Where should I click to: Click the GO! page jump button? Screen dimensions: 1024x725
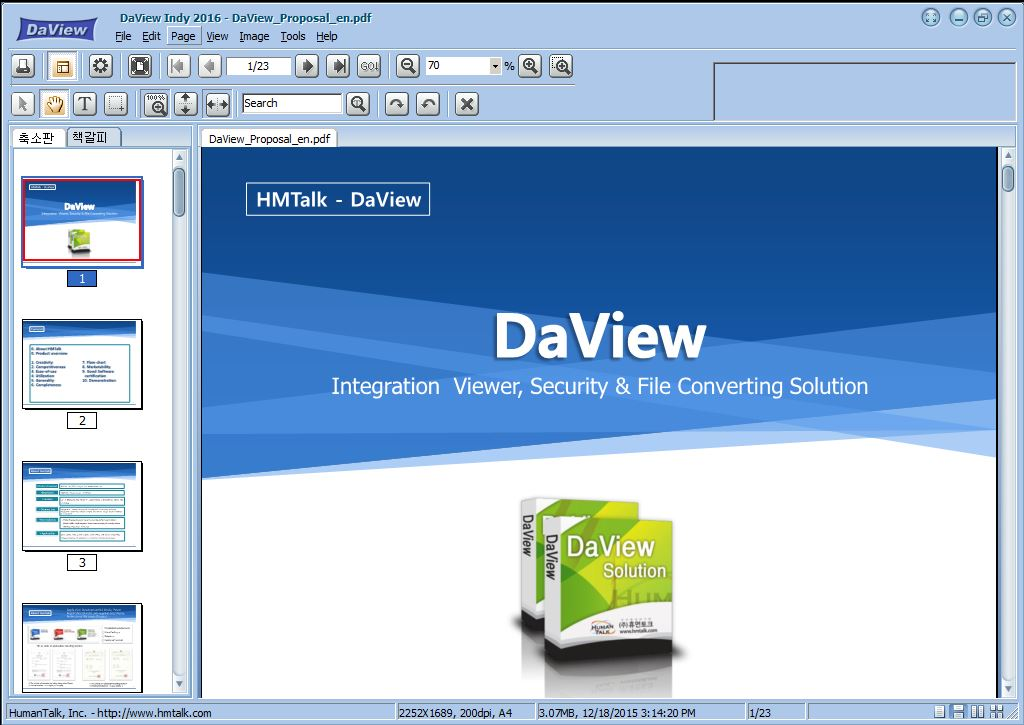point(370,66)
